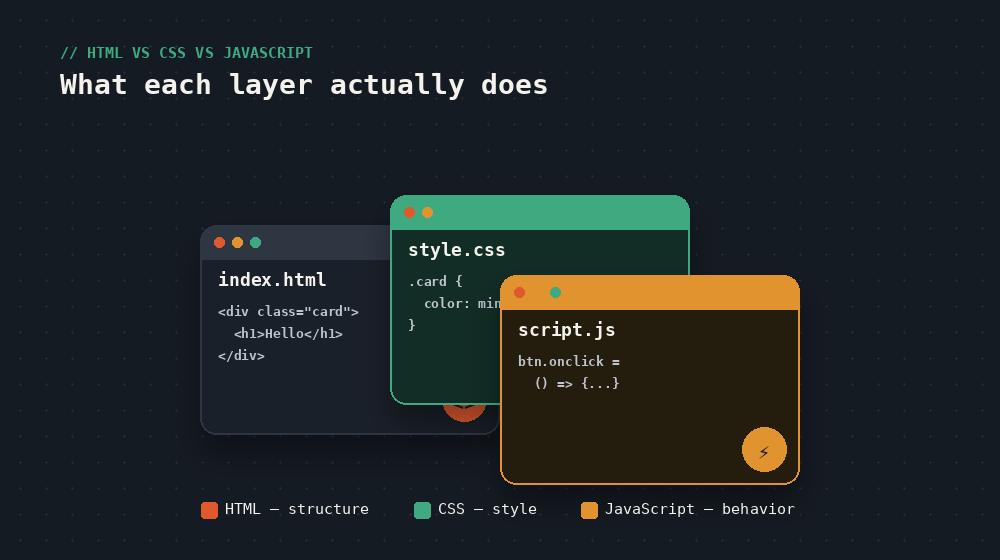This screenshot has width=1000, height=560.
Task: Click the 'What each layer actually does' heading
Action: coord(304,84)
